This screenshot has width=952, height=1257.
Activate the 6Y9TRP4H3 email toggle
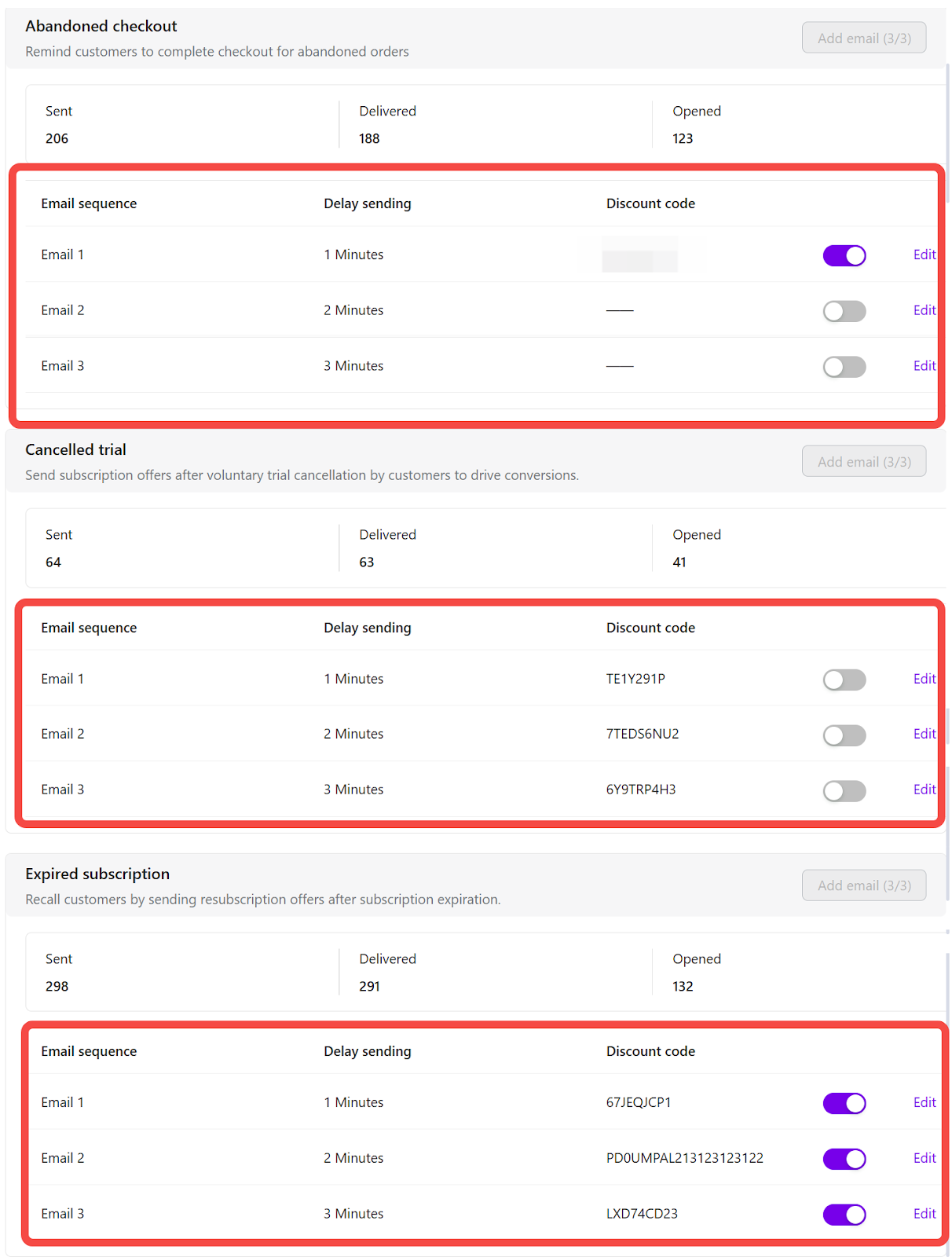click(x=844, y=790)
